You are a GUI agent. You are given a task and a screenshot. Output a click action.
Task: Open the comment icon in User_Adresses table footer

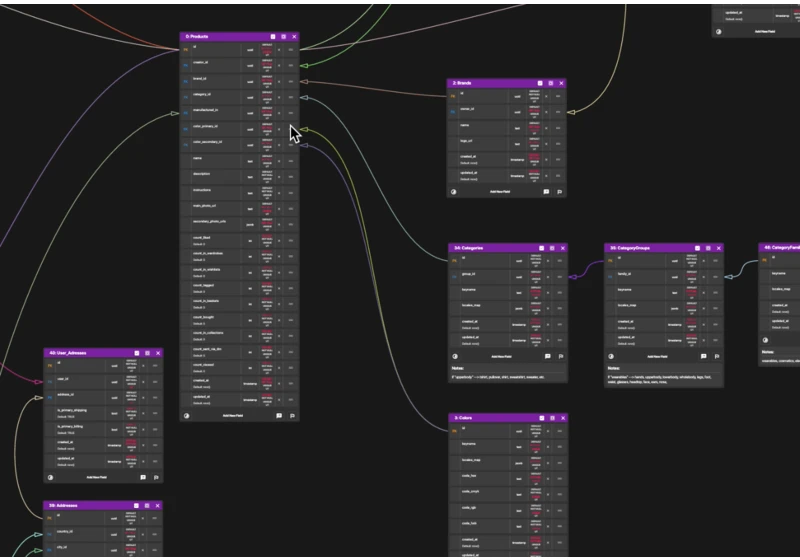click(143, 478)
